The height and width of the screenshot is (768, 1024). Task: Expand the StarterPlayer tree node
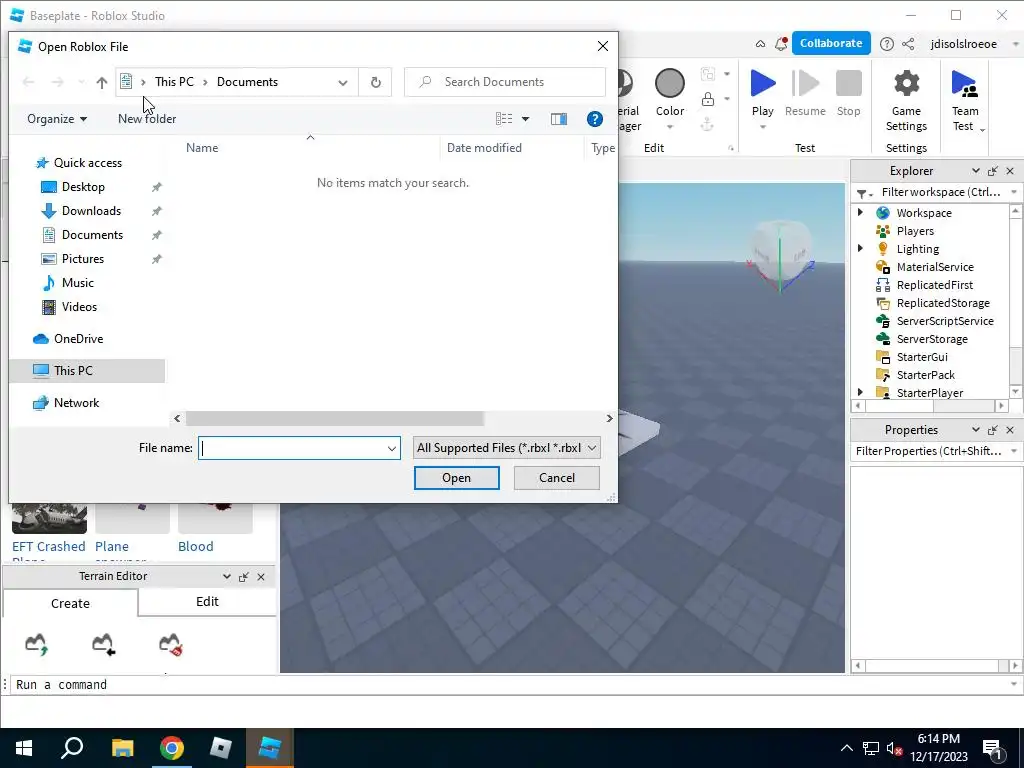(860, 392)
